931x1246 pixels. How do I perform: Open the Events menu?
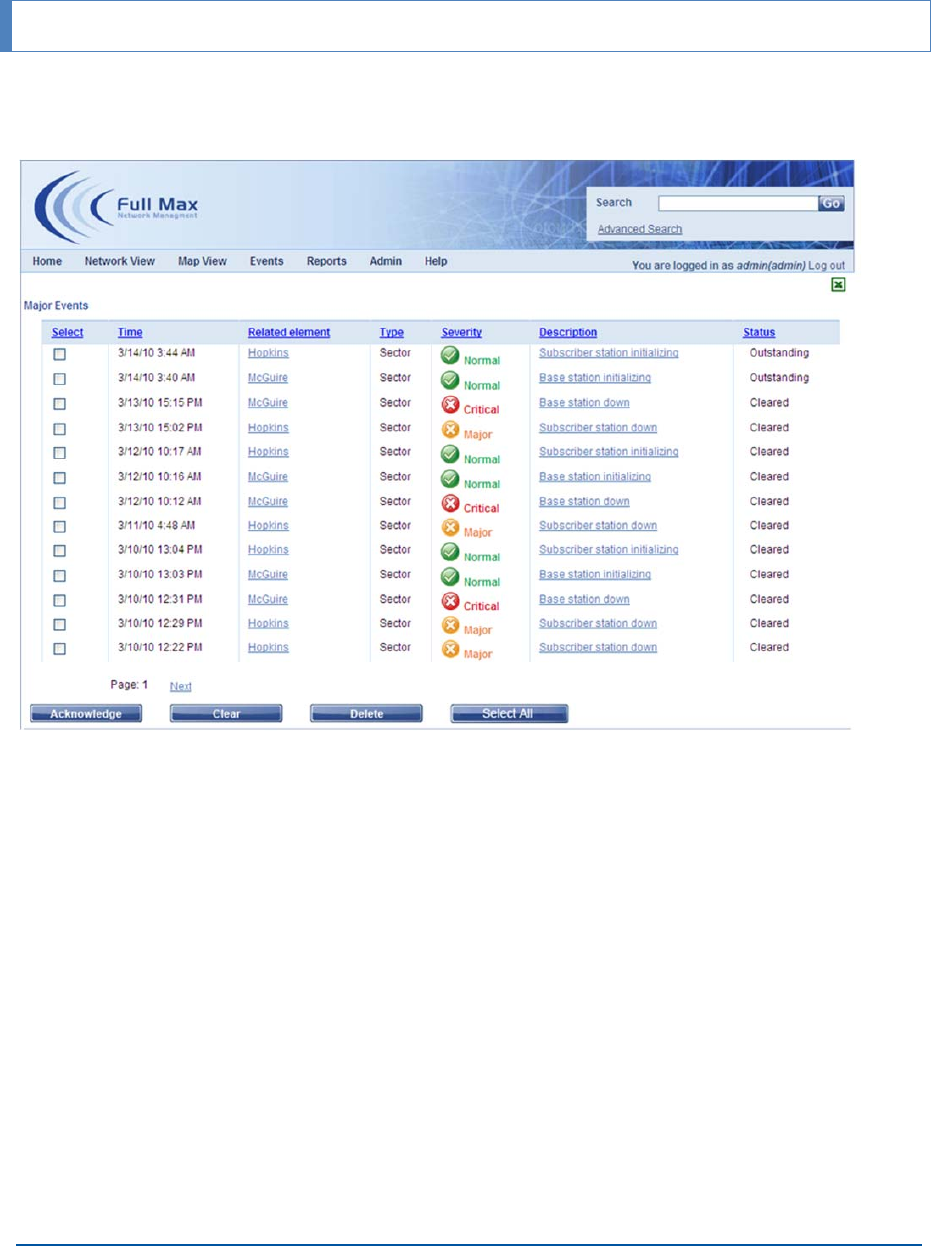tap(266, 261)
